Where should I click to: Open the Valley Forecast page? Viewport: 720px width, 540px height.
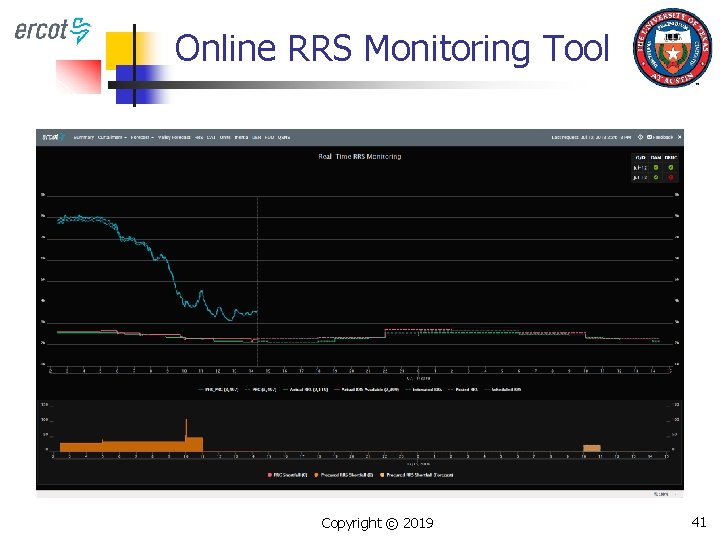pos(174,137)
